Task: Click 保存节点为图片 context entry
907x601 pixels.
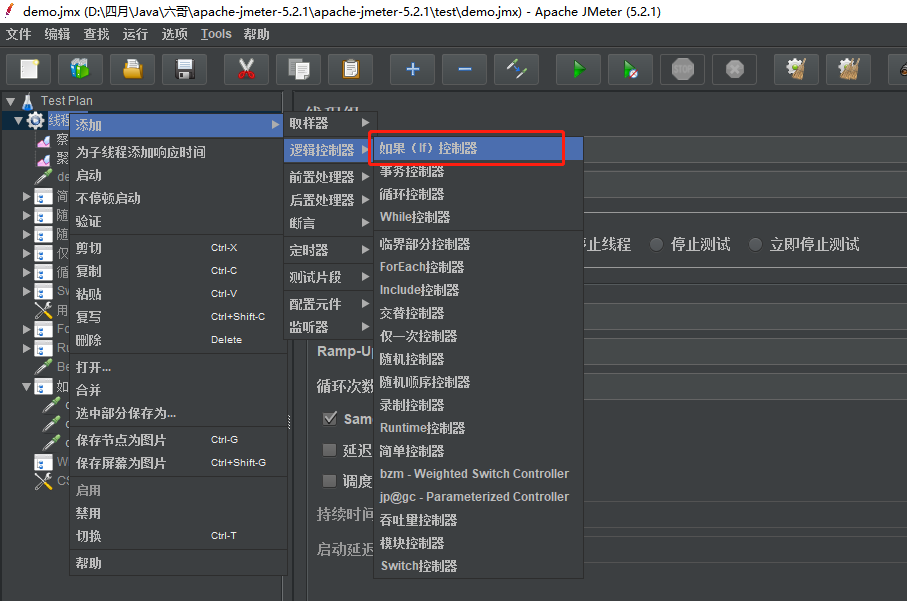Action: tap(178, 440)
